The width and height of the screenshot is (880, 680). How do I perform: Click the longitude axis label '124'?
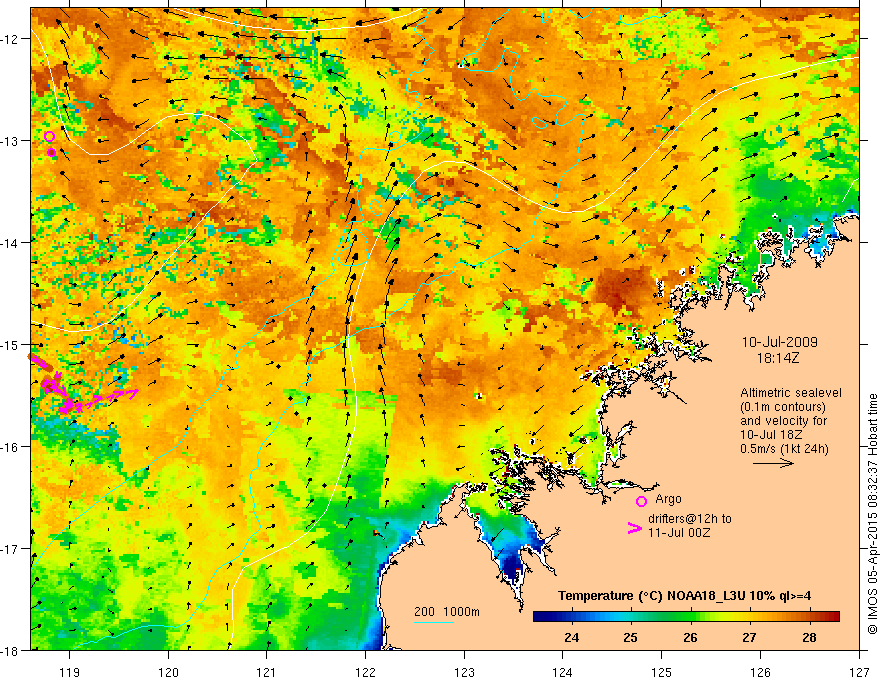click(563, 672)
